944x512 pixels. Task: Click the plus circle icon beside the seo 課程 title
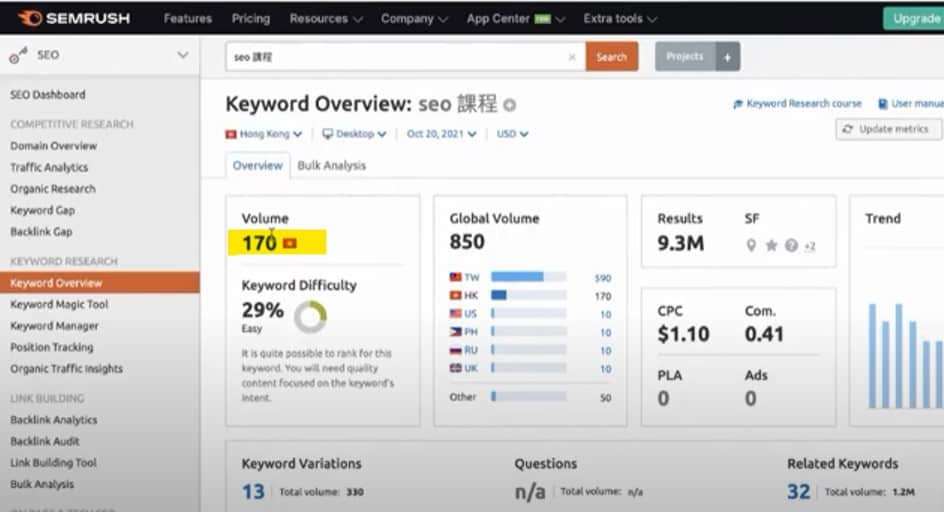[509, 105]
